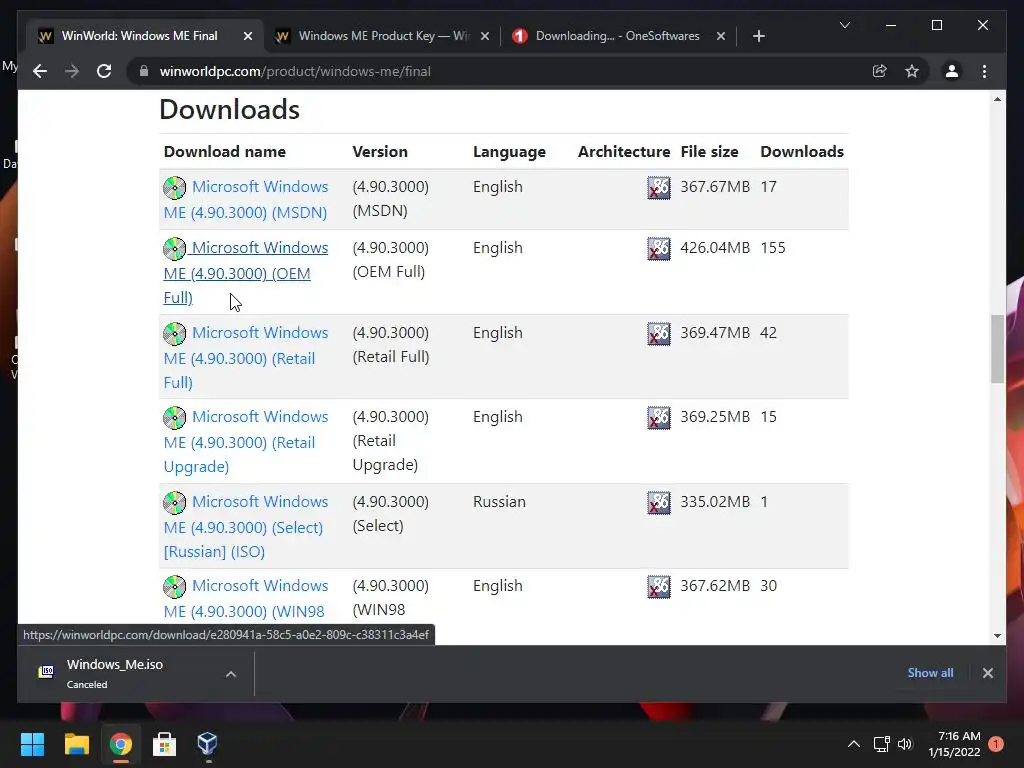This screenshot has height=768, width=1024.
Task: Click the disc icon beside the WIN98 download
Action: [174, 586]
